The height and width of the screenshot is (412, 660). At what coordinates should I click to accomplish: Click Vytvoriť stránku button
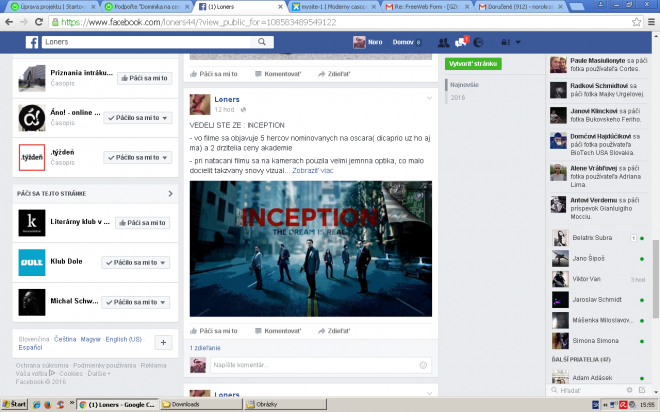point(473,64)
